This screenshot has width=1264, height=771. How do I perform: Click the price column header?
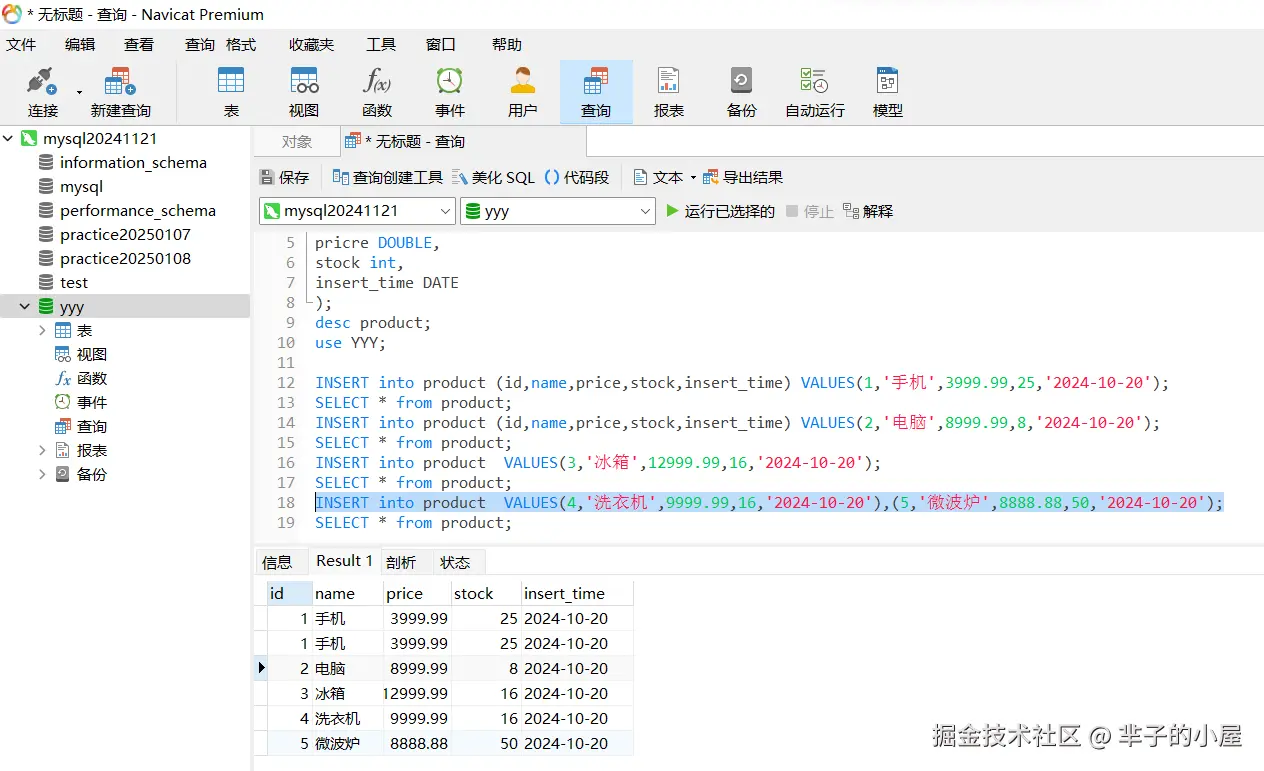[417, 593]
